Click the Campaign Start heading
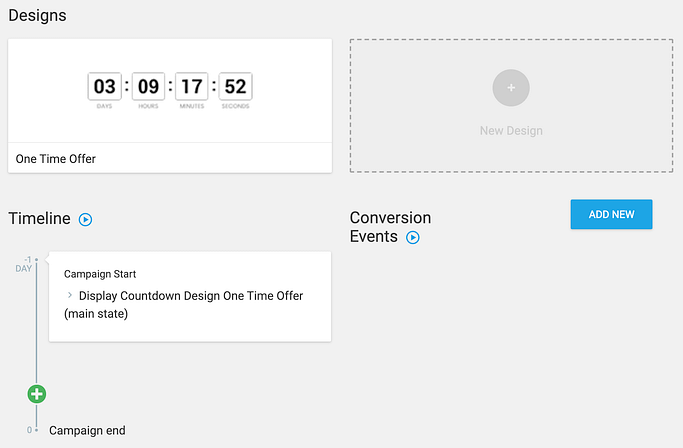 pyautogui.click(x=100, y=274)
